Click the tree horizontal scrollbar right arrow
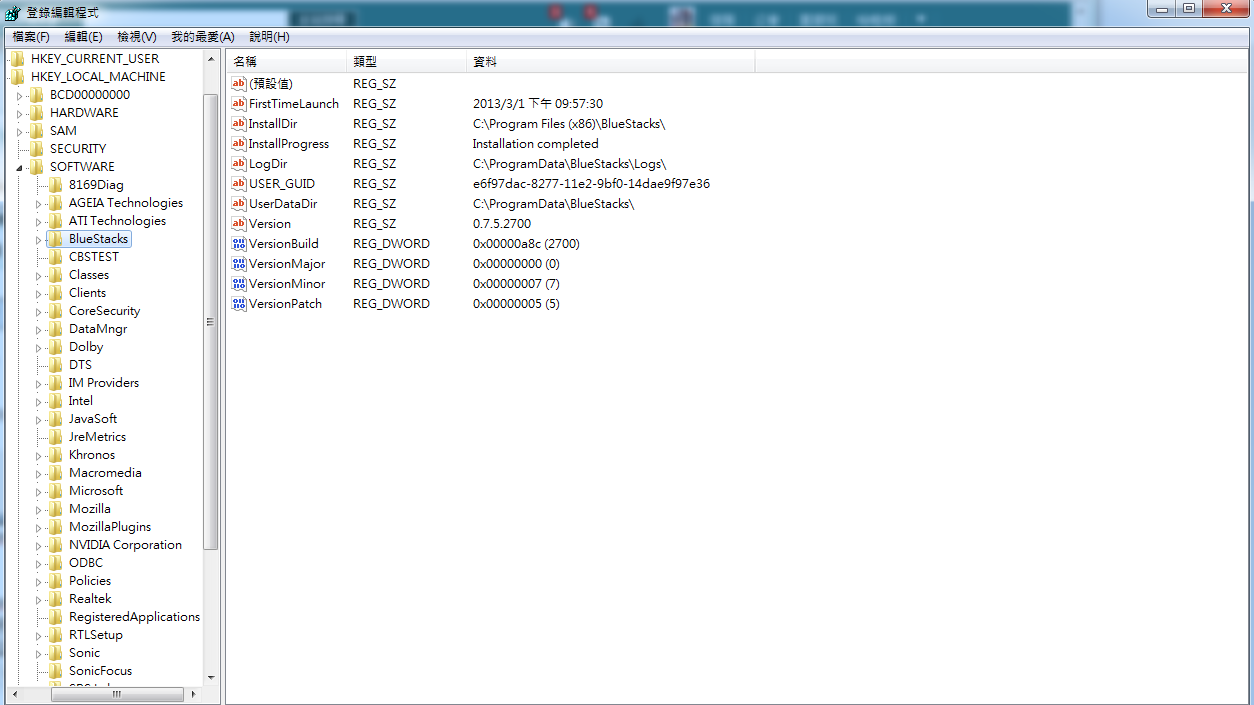This screenshot has height=705, width=1254. [x=193, y=694]
